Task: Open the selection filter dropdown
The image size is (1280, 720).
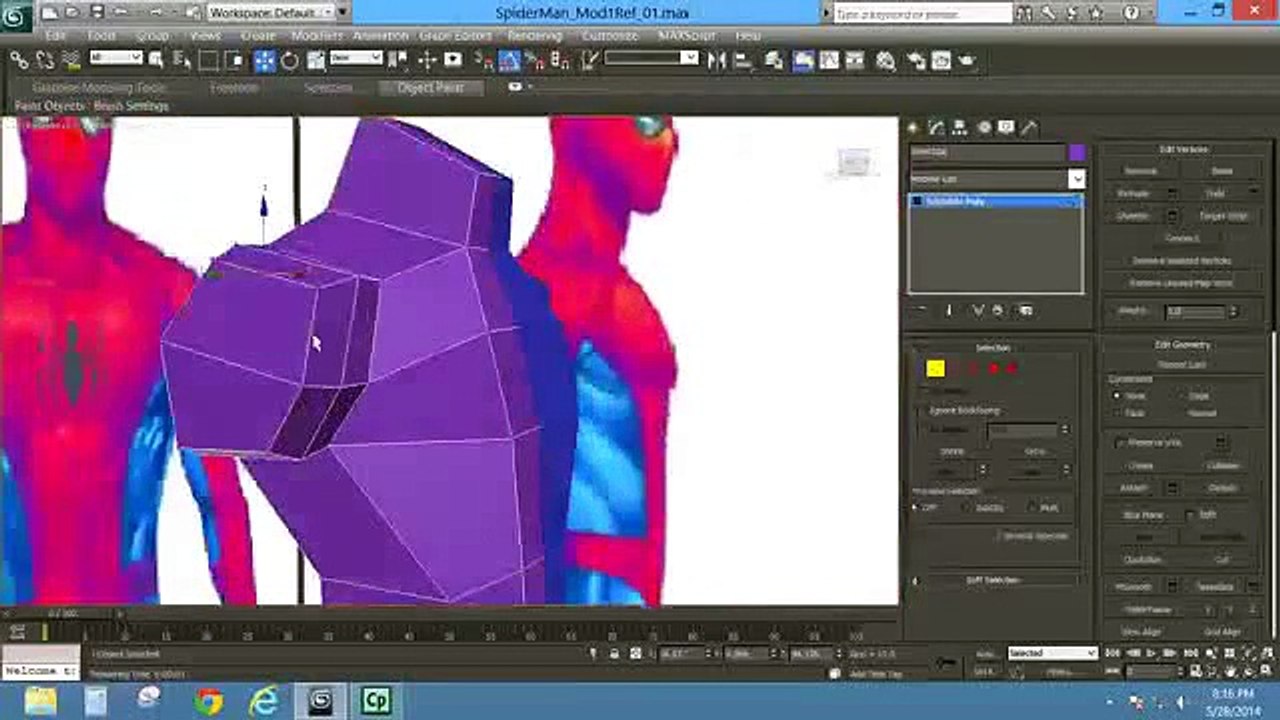Action: pyautogui.click(x=116, y=58)
